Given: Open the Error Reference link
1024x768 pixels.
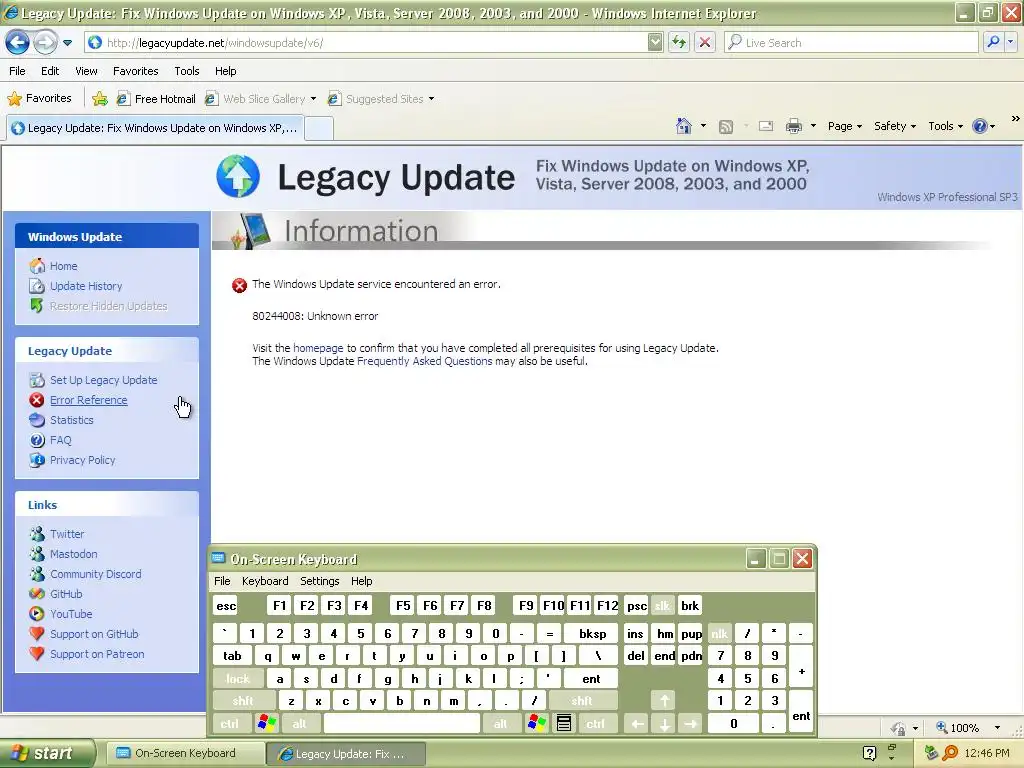Looking at the screenshot, I should pyautogui.click(x=89, y=400).
